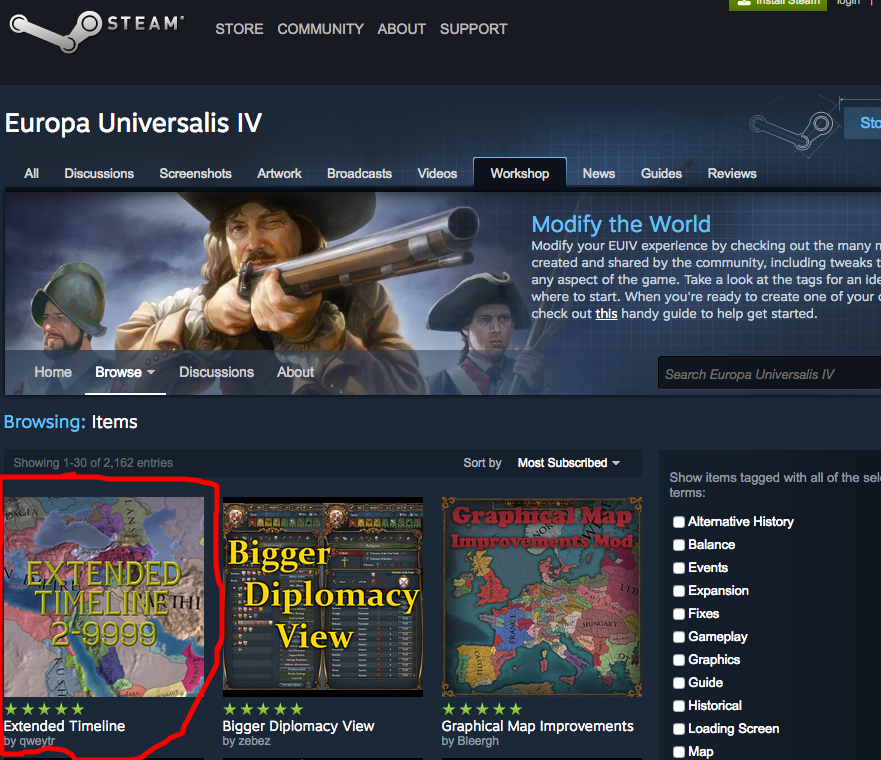881x760 pixels.
Task: View author zebez's profile
Action: pos(247,741)
